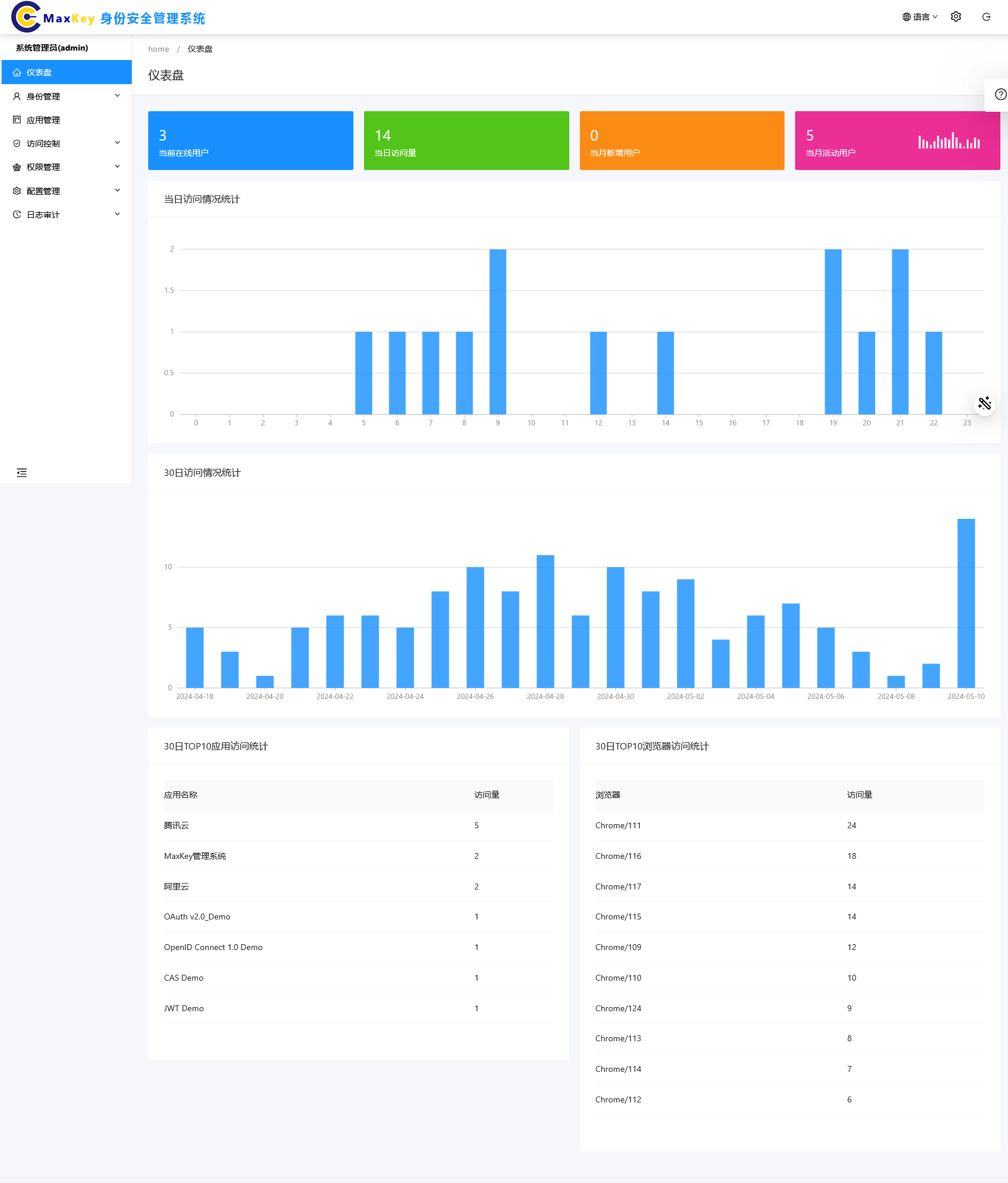
Task: Click the 2024-05-10 bar in 30-day chart
Action: point(966,603)
